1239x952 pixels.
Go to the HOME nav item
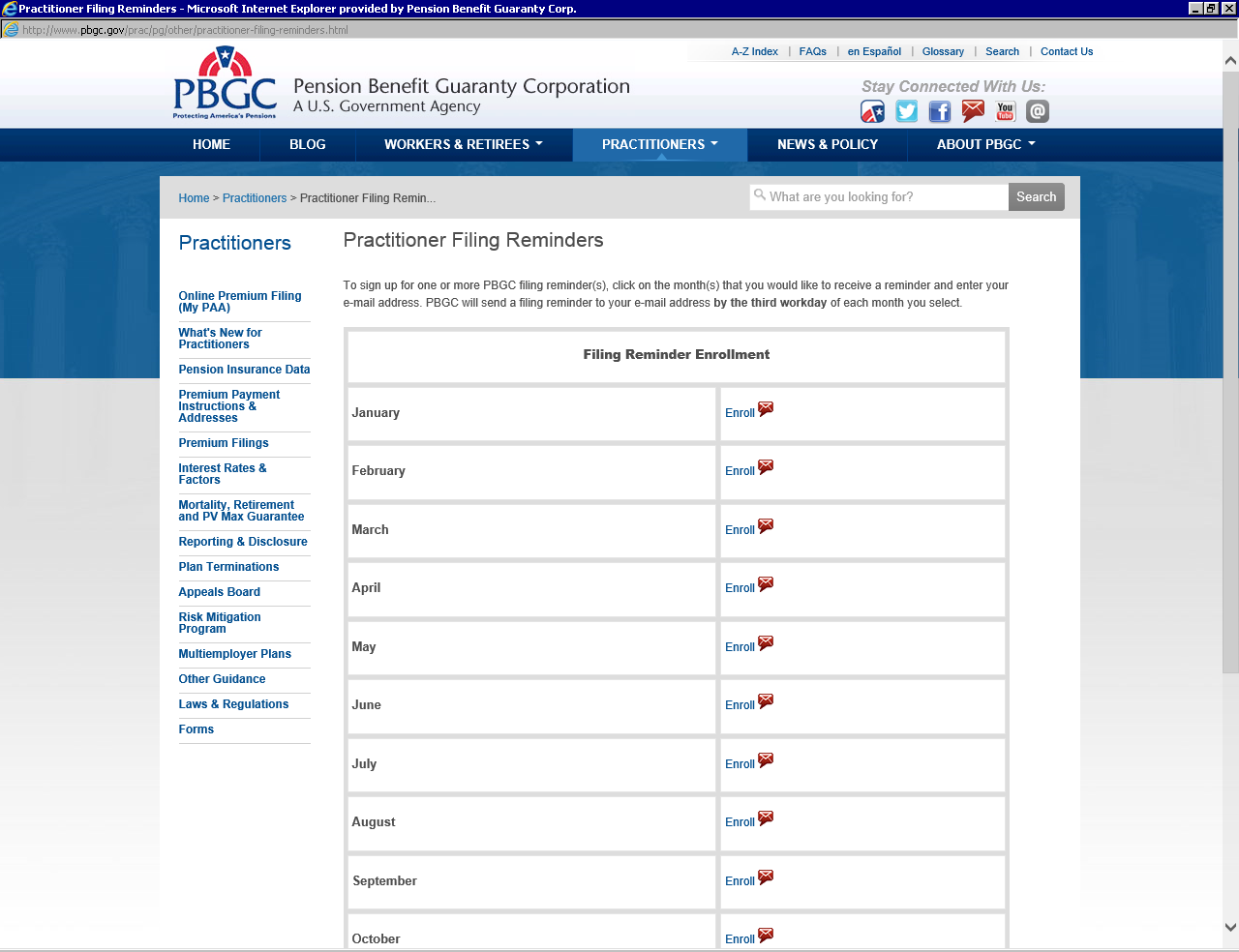click(211, 144)
